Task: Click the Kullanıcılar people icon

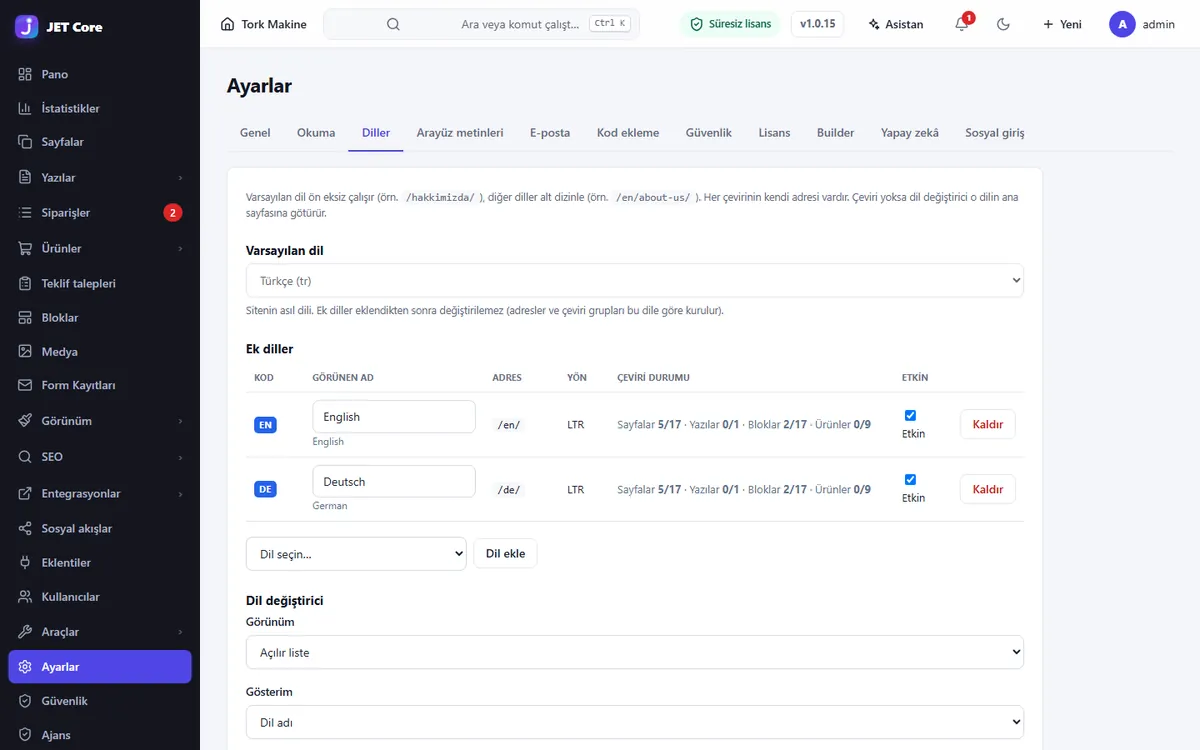Action: coord(25,596)
